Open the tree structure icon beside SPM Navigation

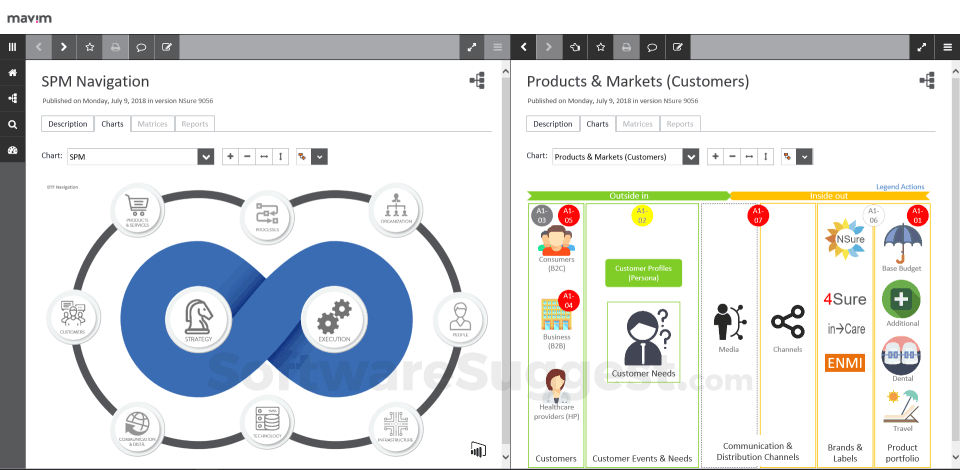coord(477,82)
